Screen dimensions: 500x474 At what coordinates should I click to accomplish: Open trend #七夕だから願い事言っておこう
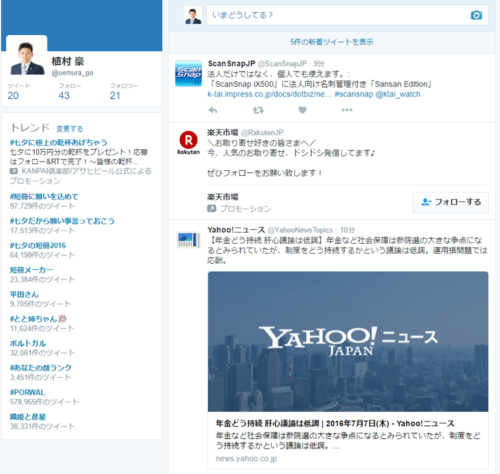tap(62, 221)
